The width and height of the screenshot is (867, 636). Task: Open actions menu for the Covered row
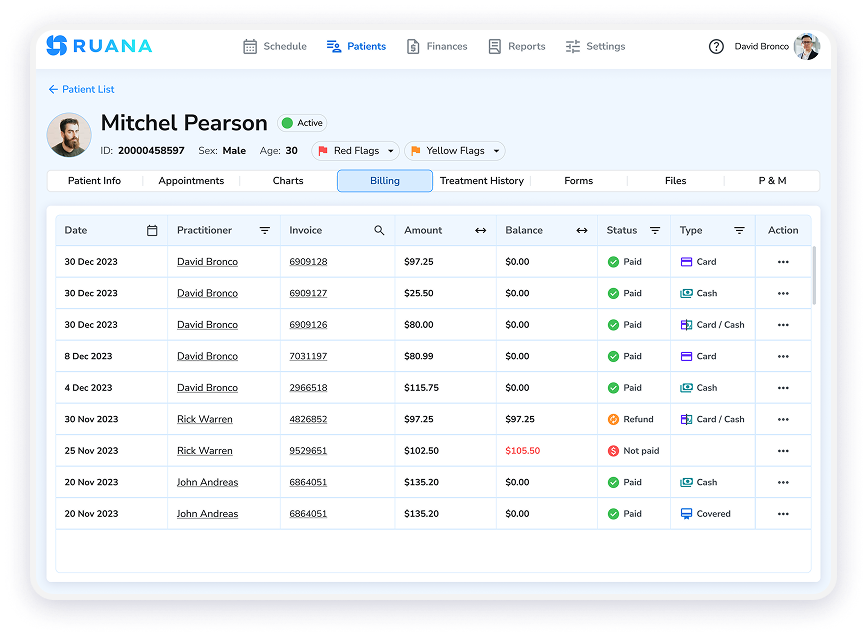(x=783, y=514)
